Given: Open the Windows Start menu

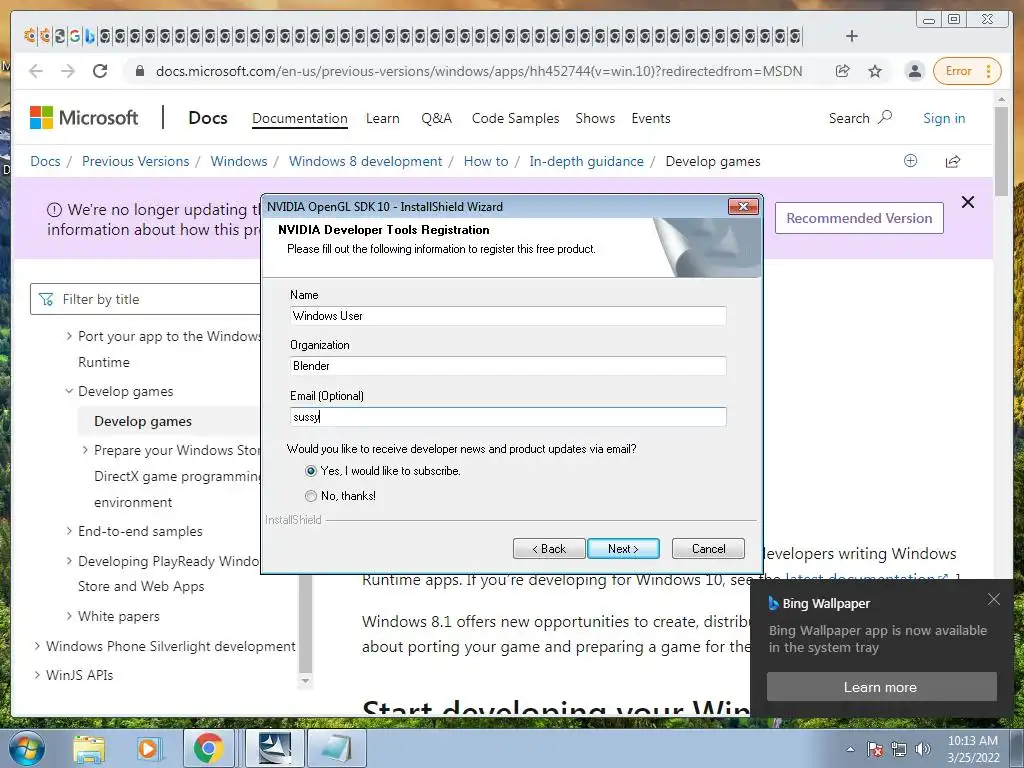Looking at the screenshot, I should pos(26,748).
